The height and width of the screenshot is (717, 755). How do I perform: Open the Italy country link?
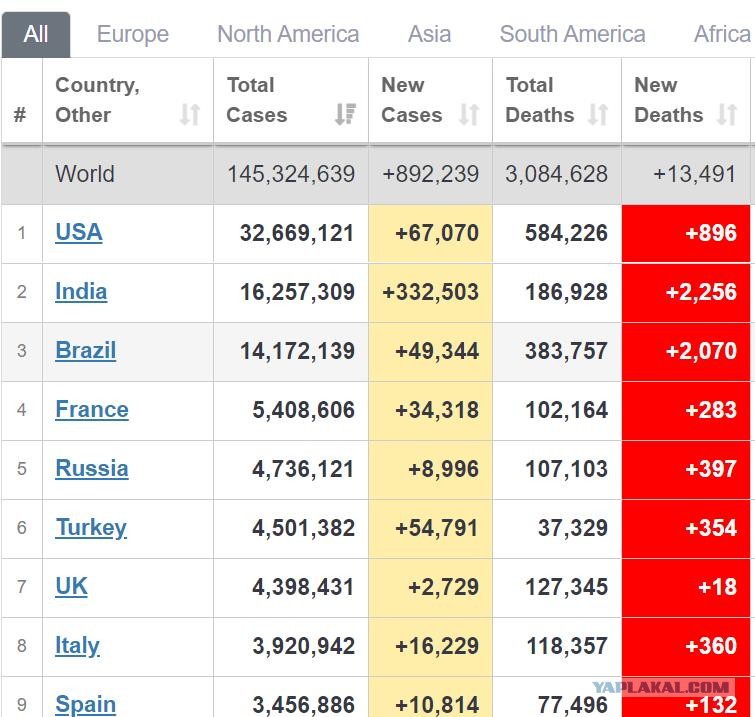(78, 645)
